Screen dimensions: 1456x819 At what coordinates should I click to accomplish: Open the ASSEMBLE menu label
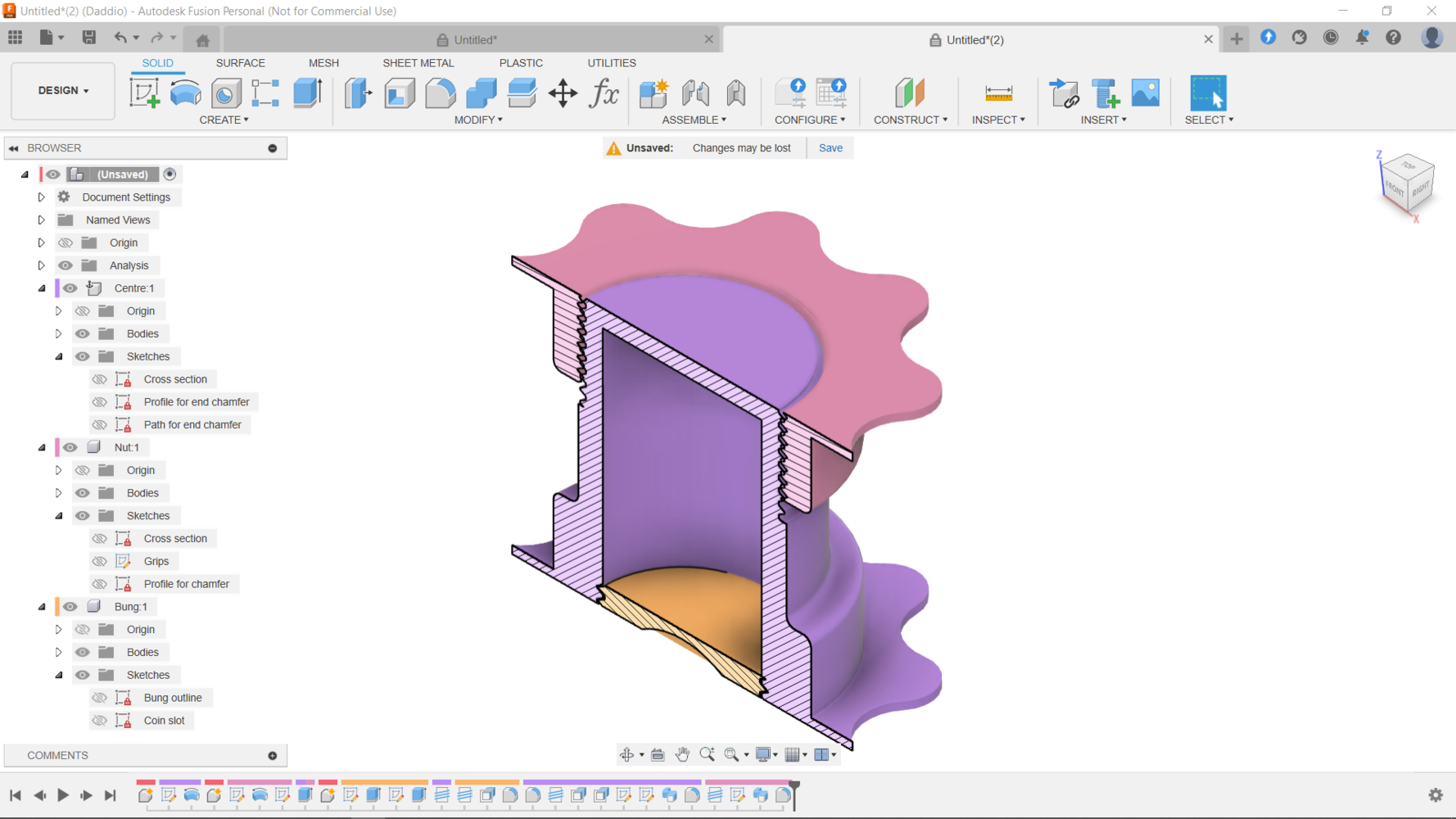(694, 120)
